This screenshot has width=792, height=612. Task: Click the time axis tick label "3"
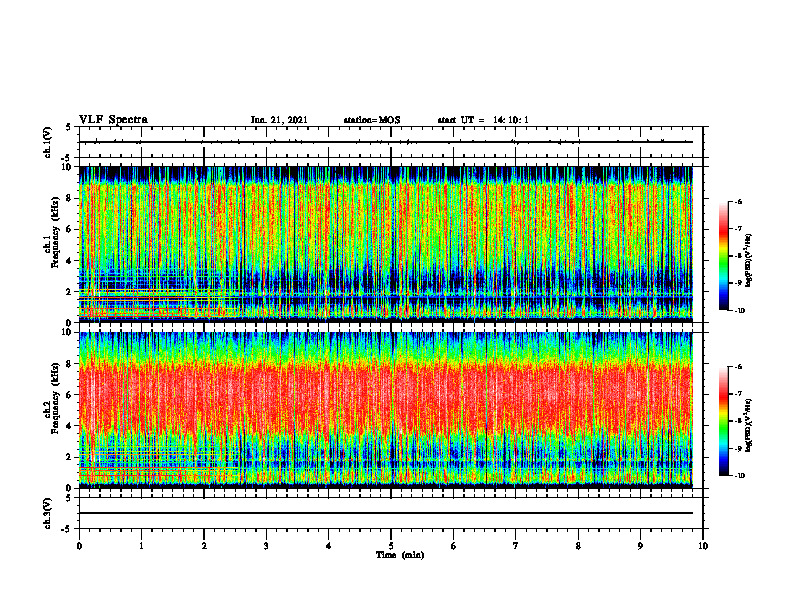pos(266,546)
